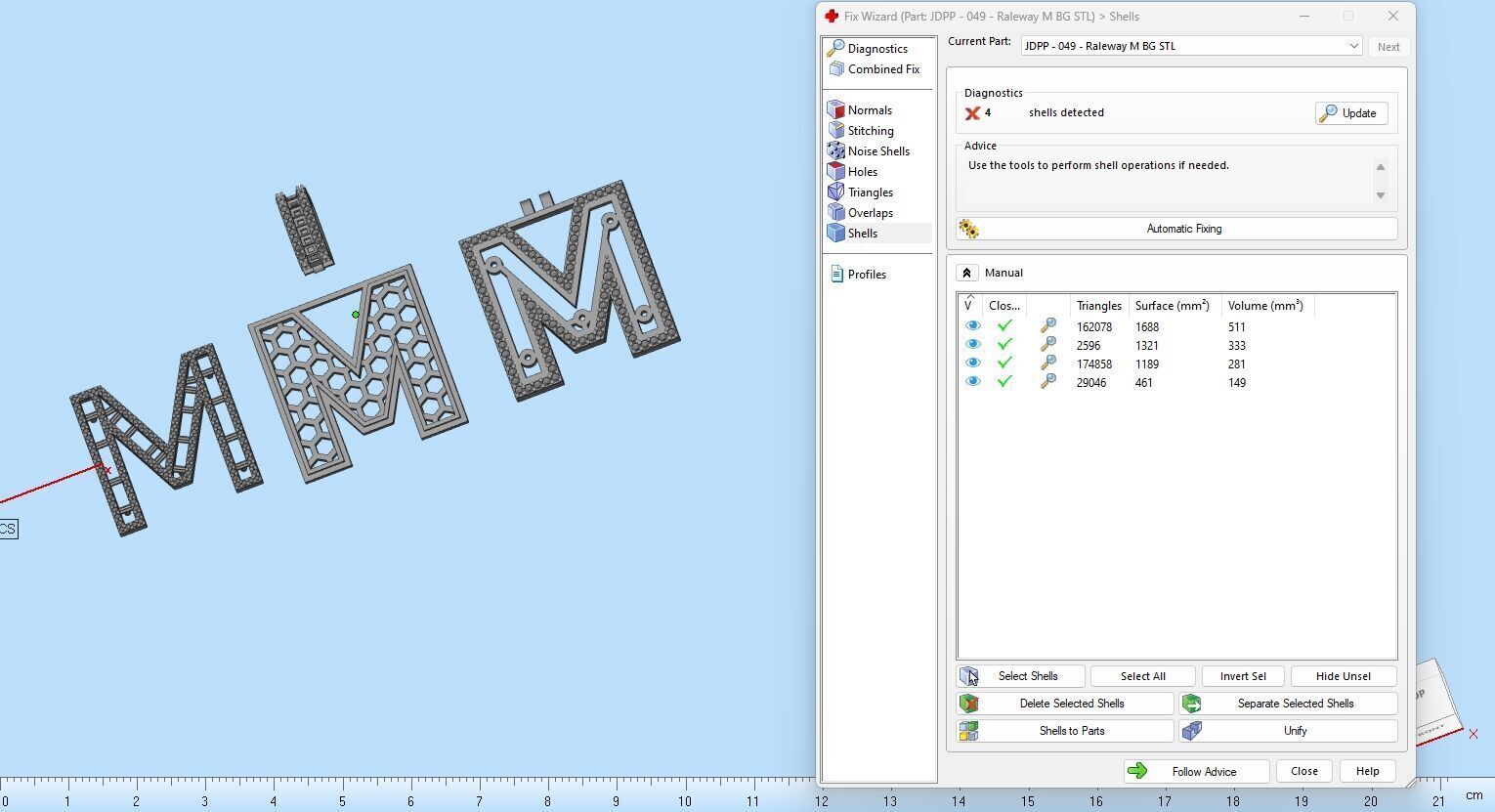Close the Fix Wizard via Close button
Screen dimensions: 1495x812
point(1303,772)
